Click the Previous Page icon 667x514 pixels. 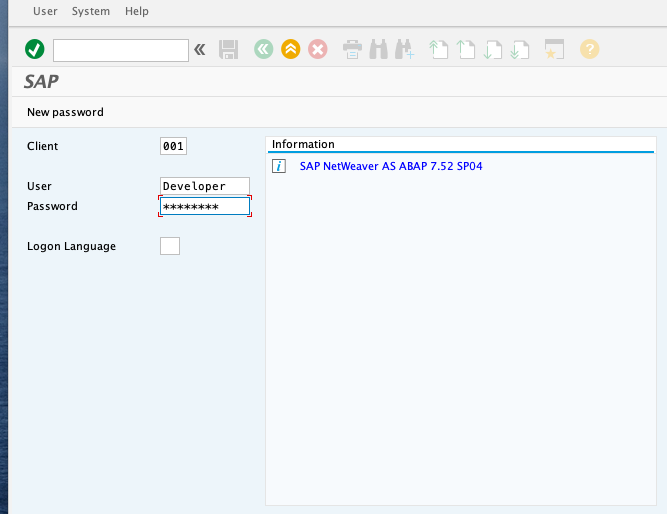[x=466, y=49]
